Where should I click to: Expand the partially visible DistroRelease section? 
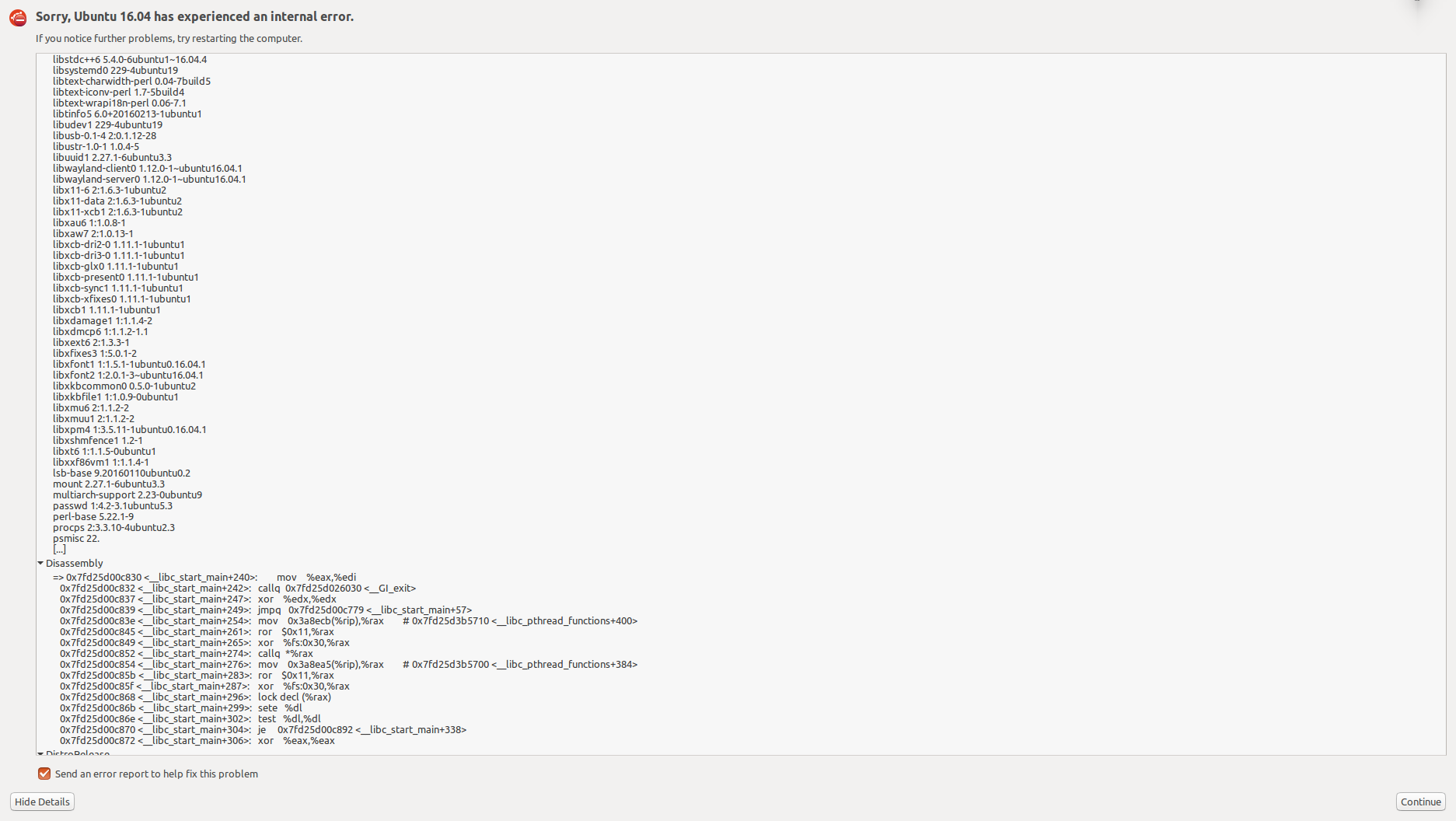click(40, 753)
